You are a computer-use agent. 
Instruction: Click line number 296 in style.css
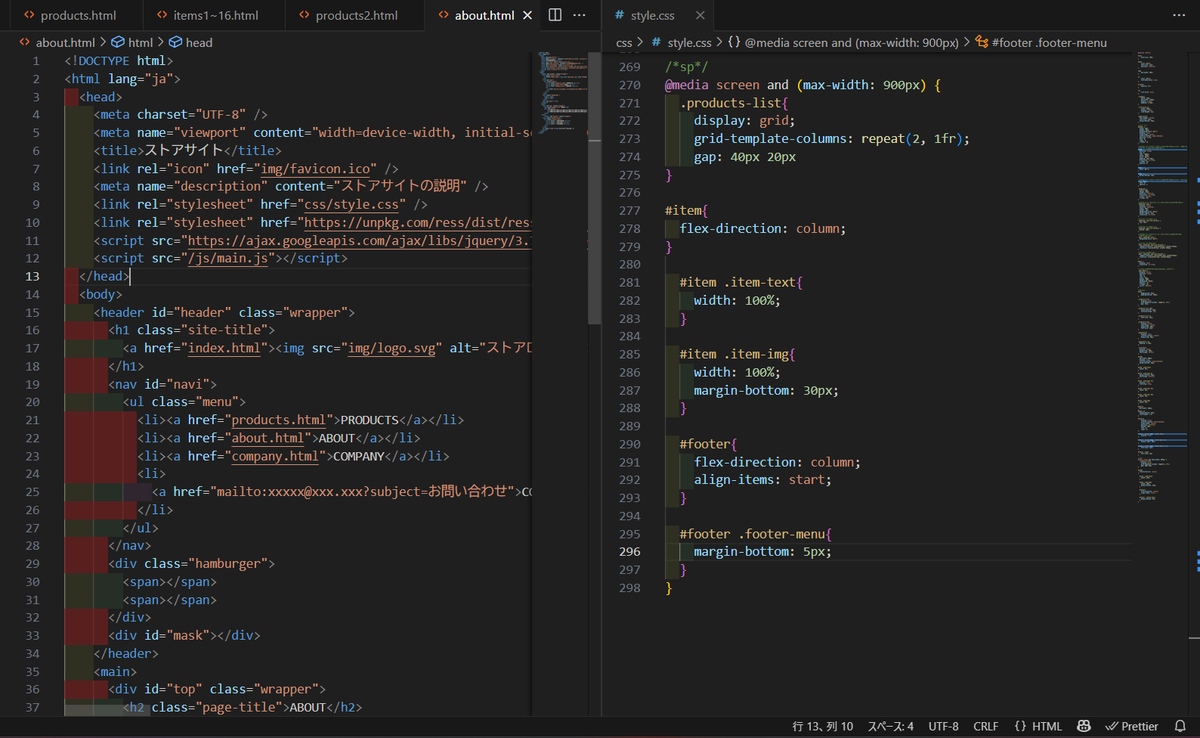[630, 552]
